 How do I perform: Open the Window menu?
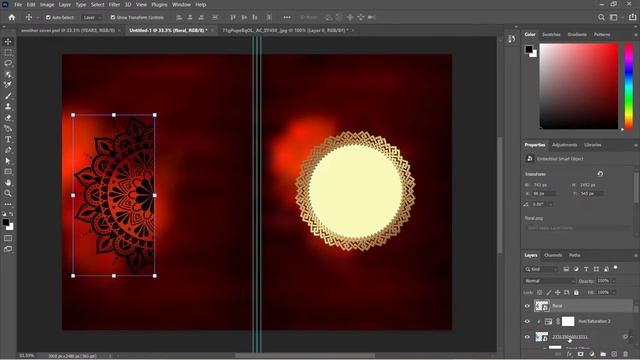pyautogui.click(x=181, y=4)
